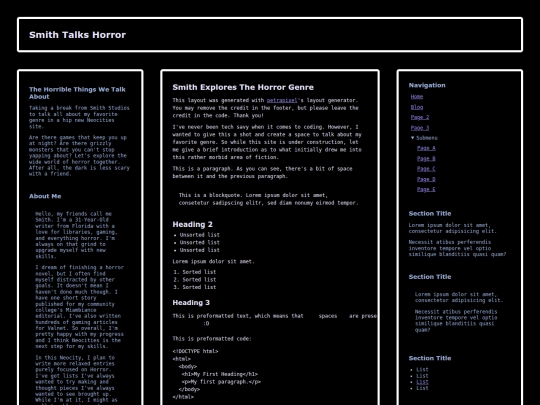The width and height of the screenshot is (540, 405).
Task: Click the 'Lorem ipsum dolor sit amet.' line under the unsorted list
Action: pyautogui.click(x=213, y=261)
